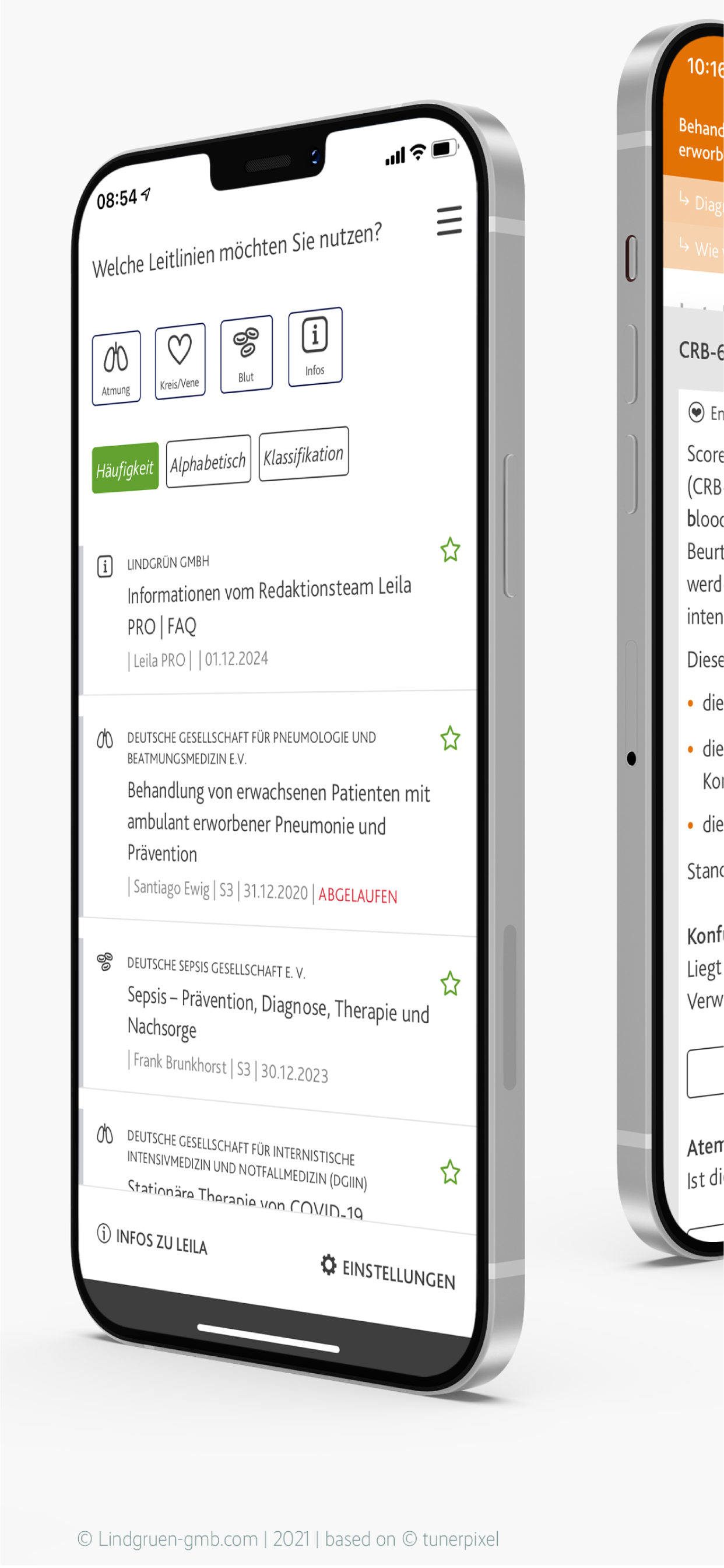This screenshot has height=1568, width=724.
Task: Favorite the Sepsis guideline star
Action: 450,983
